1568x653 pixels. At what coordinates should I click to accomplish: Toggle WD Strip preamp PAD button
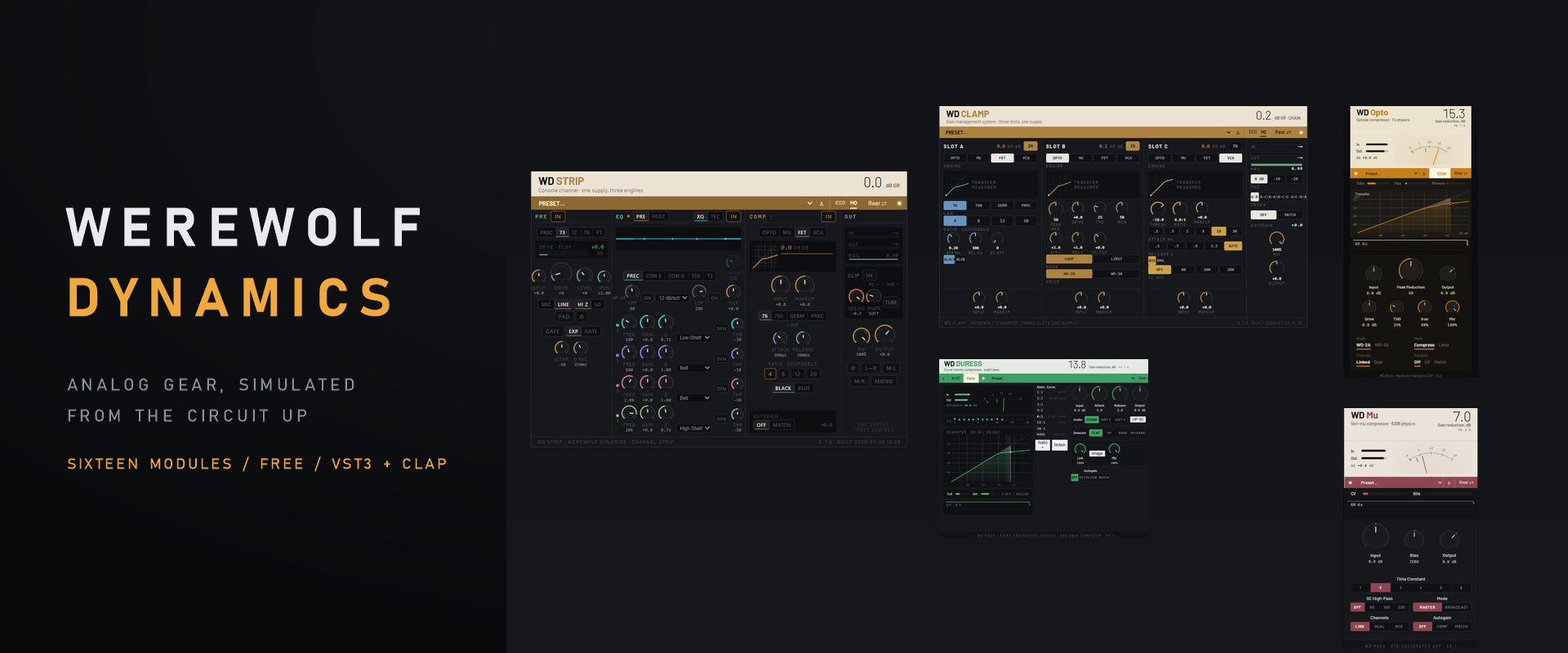coord(564,317)
